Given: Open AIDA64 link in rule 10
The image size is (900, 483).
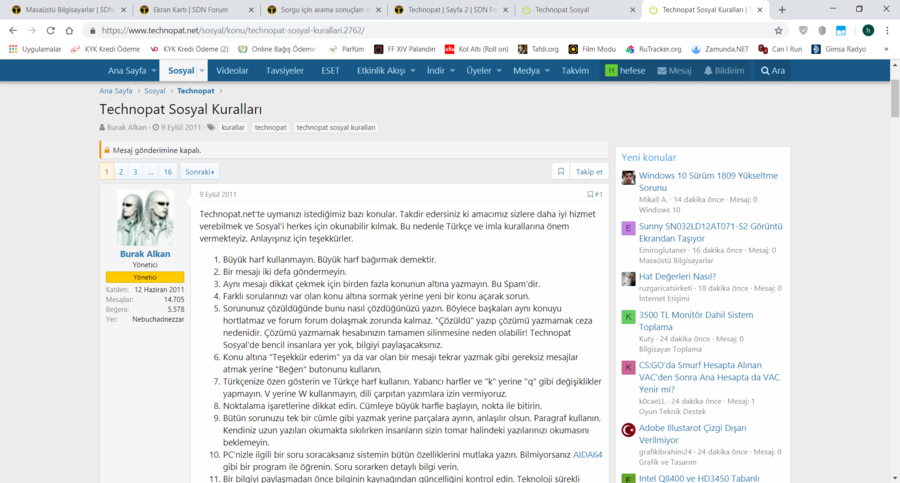Looking at the screenshot, I should click(588, 454).
